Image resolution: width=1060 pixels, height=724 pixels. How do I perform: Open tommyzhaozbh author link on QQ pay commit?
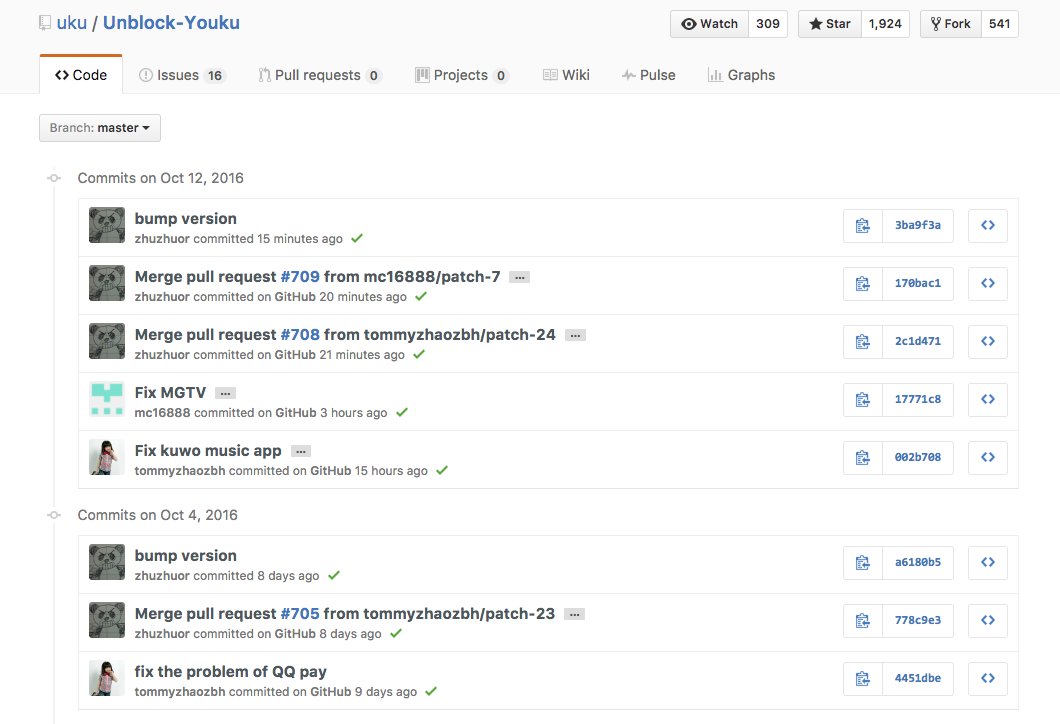[x=180, y=692]
